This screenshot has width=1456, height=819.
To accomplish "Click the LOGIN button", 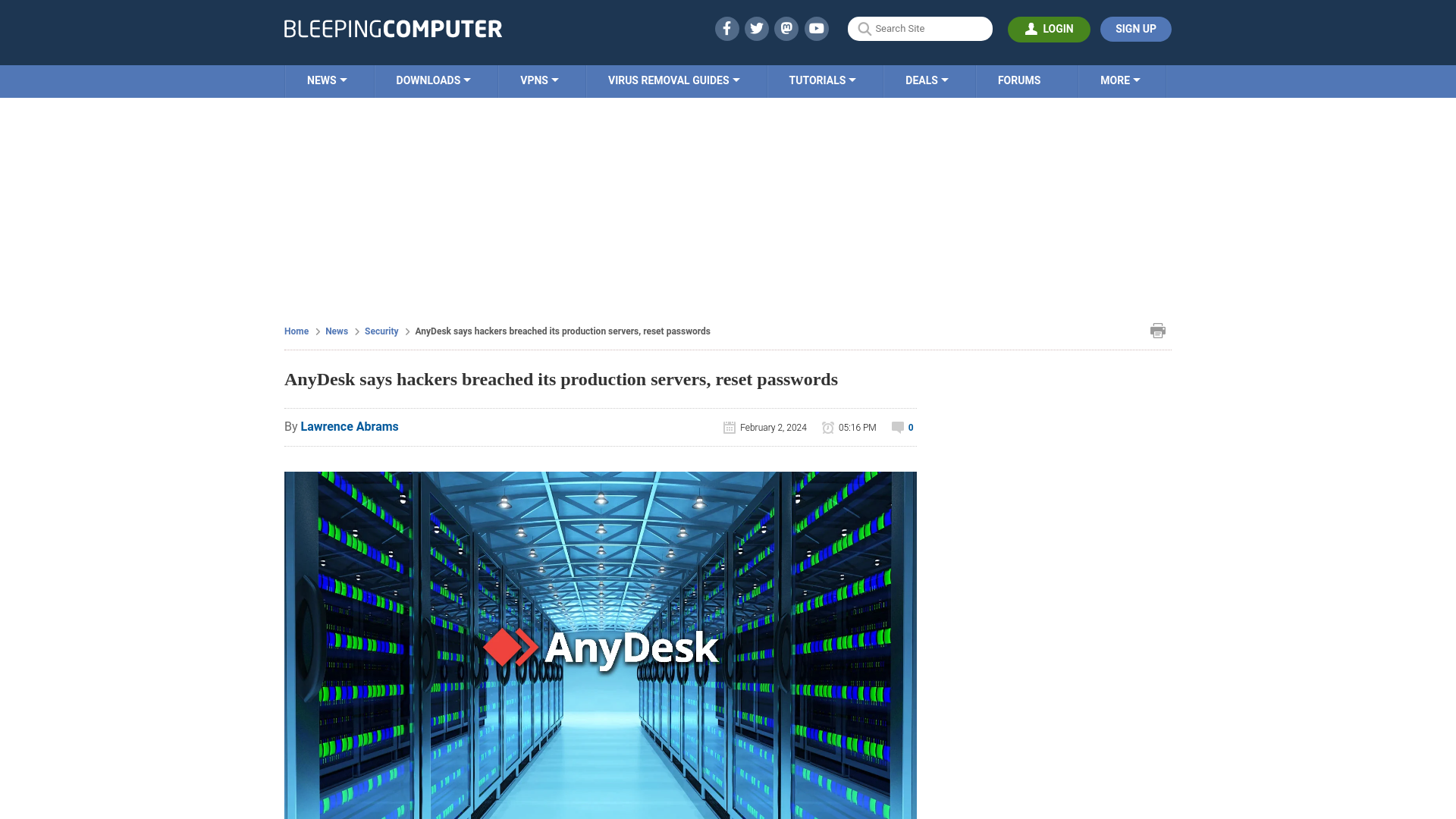I will tap(1049, 29).
